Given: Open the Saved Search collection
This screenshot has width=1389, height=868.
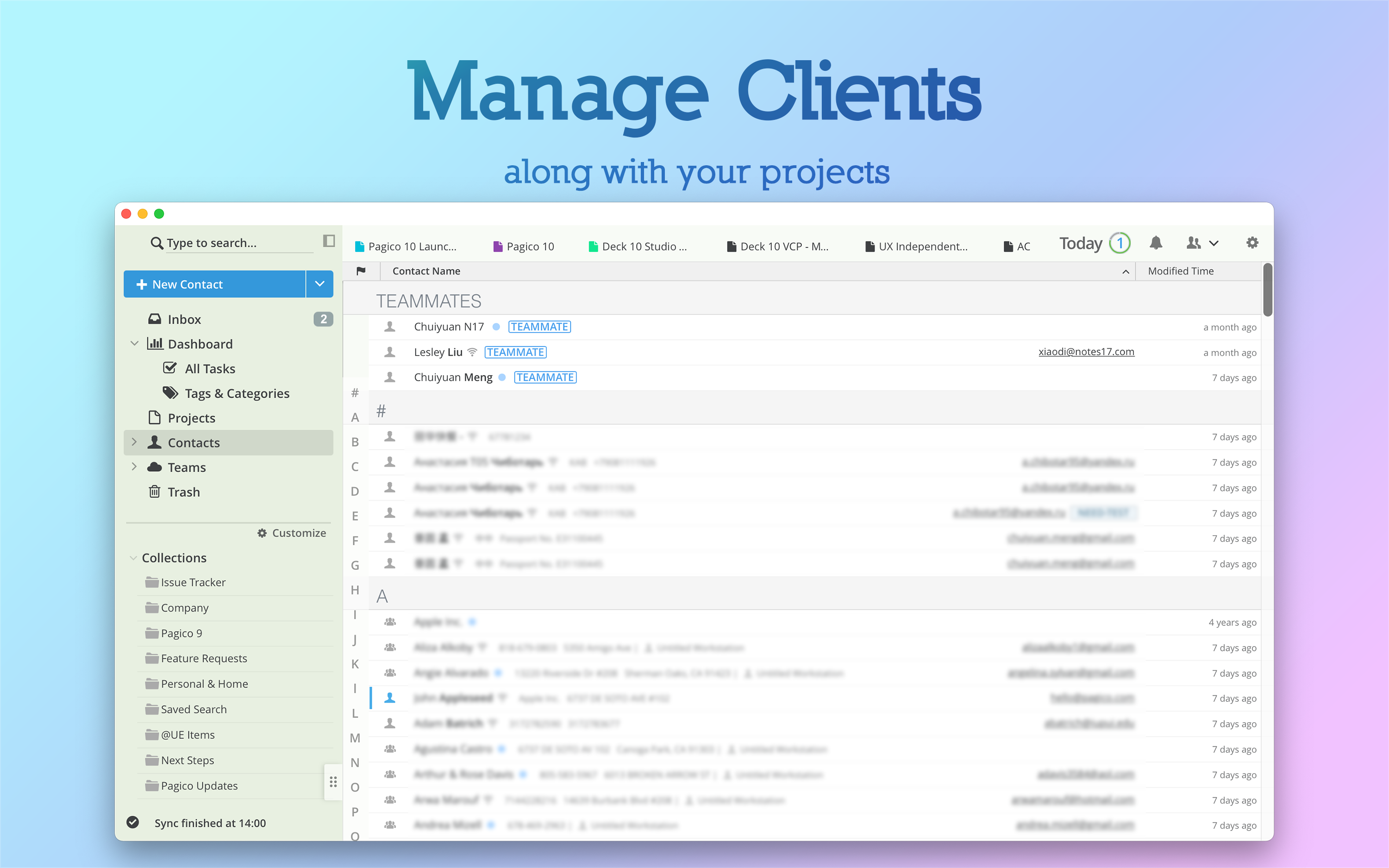Looking at the screenshot, I should (193, 709).
